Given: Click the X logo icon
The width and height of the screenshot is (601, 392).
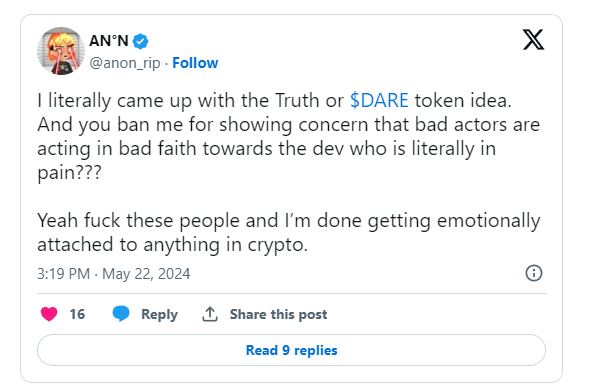Looking at the screenshot, I should [x=533, y=39].
